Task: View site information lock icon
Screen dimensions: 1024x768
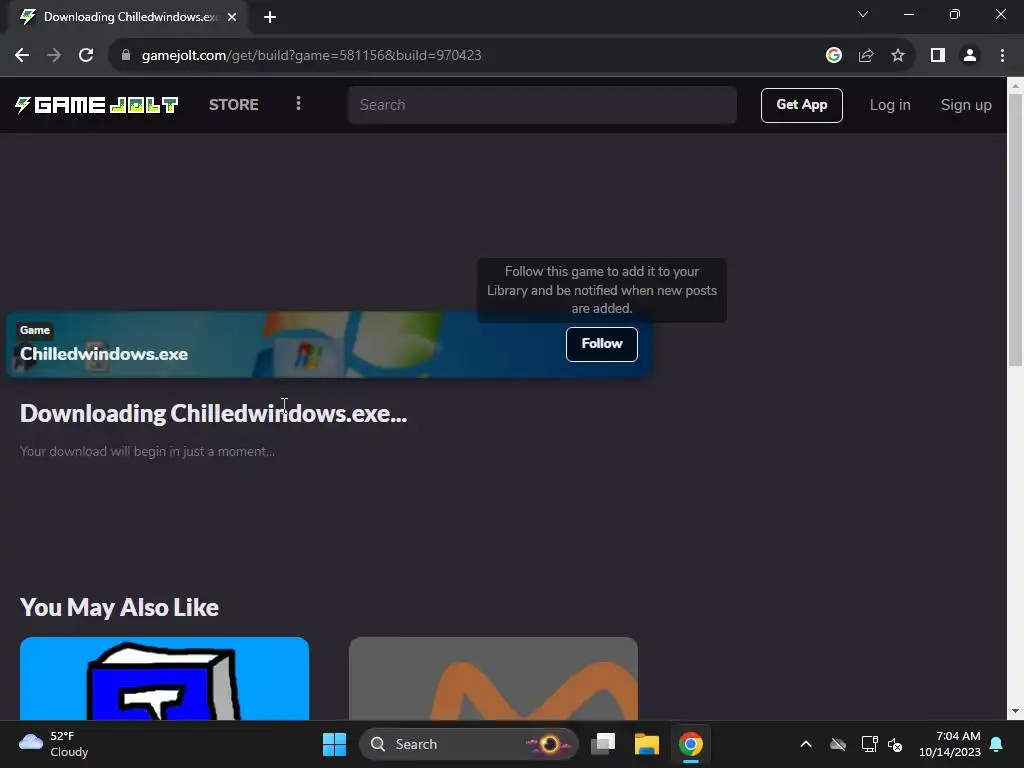Action: coord(126,56)
